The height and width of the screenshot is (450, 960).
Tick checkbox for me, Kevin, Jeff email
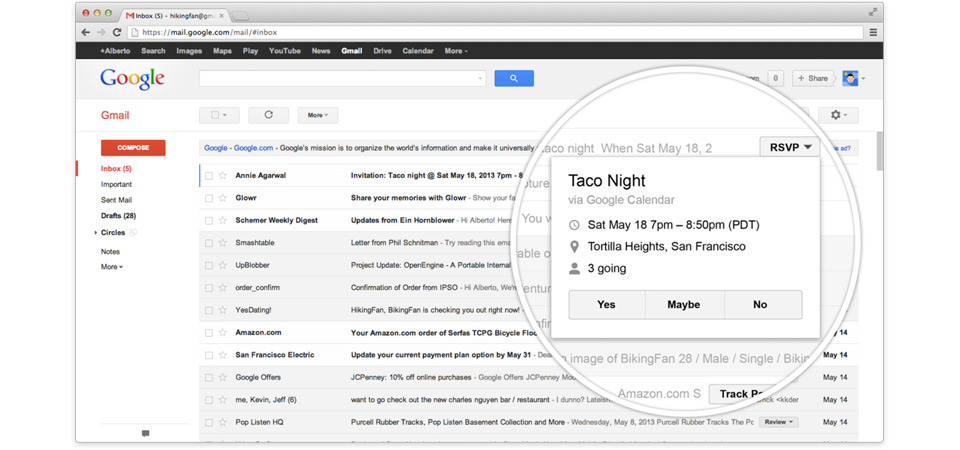point(209,400)
